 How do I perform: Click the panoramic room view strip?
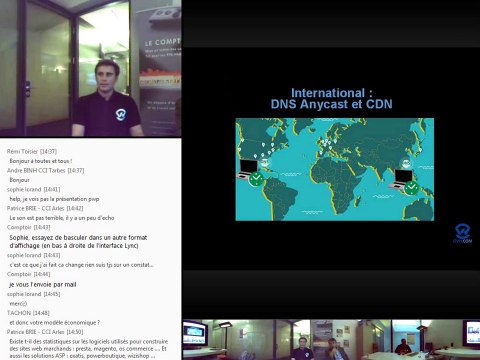coord(331,340)
